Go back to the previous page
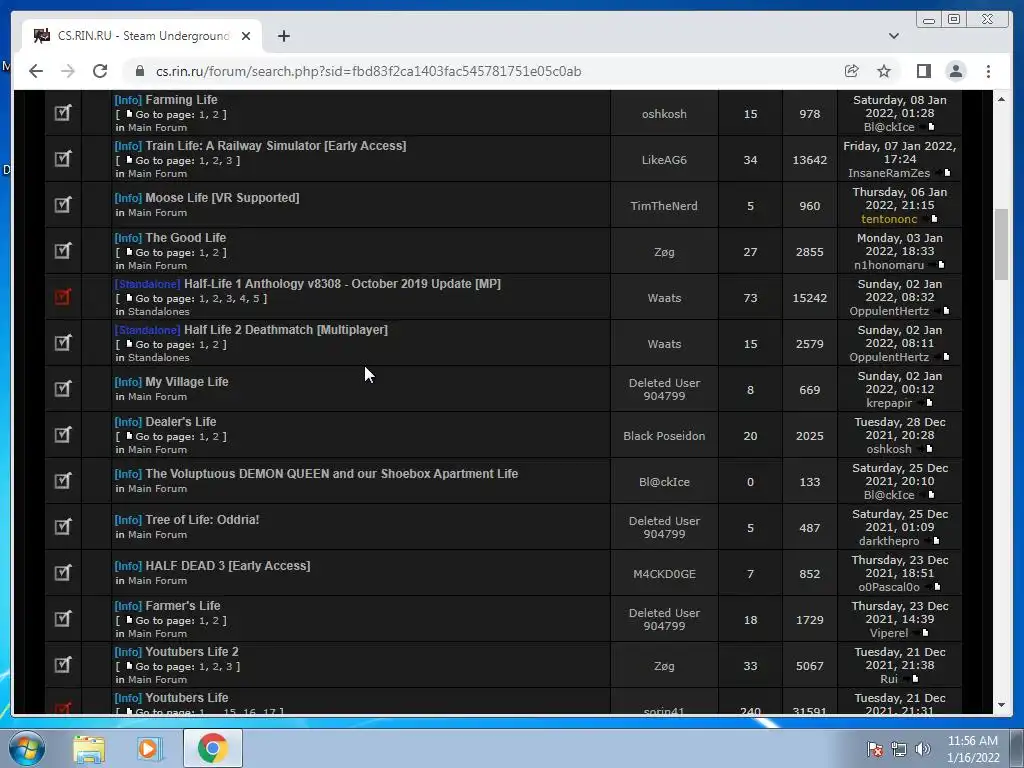This screenshot has height=768, width=1024. coord(36,71)
